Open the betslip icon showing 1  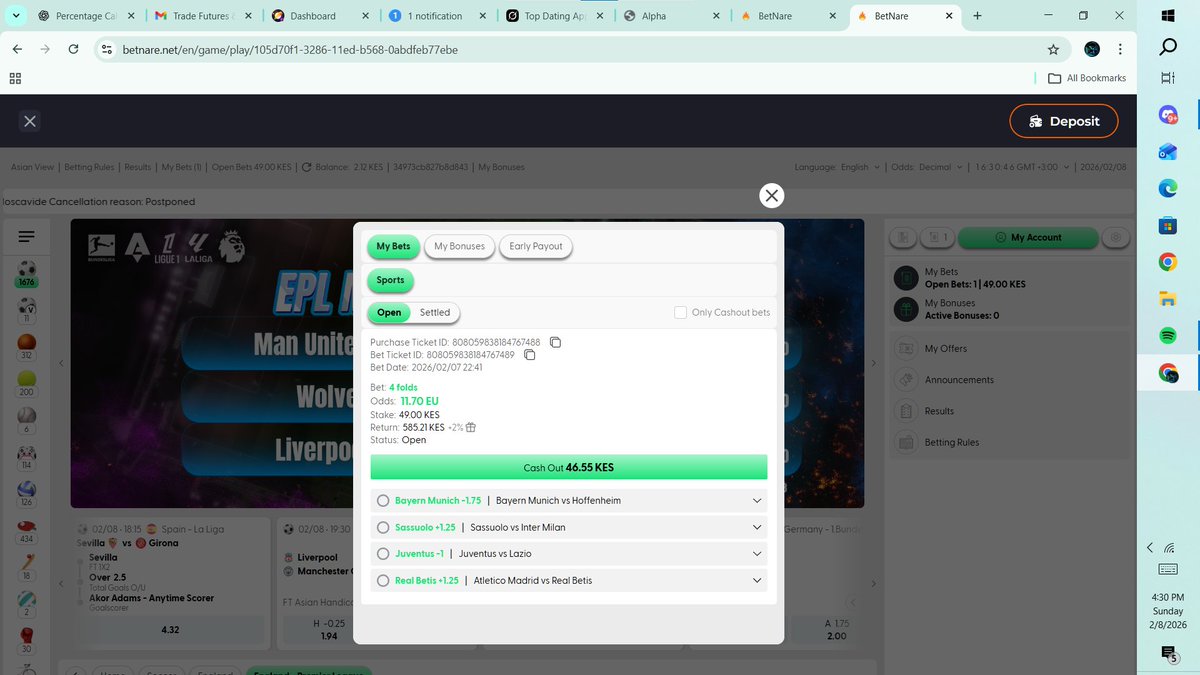pyautogui.click(x=936, y=237)
